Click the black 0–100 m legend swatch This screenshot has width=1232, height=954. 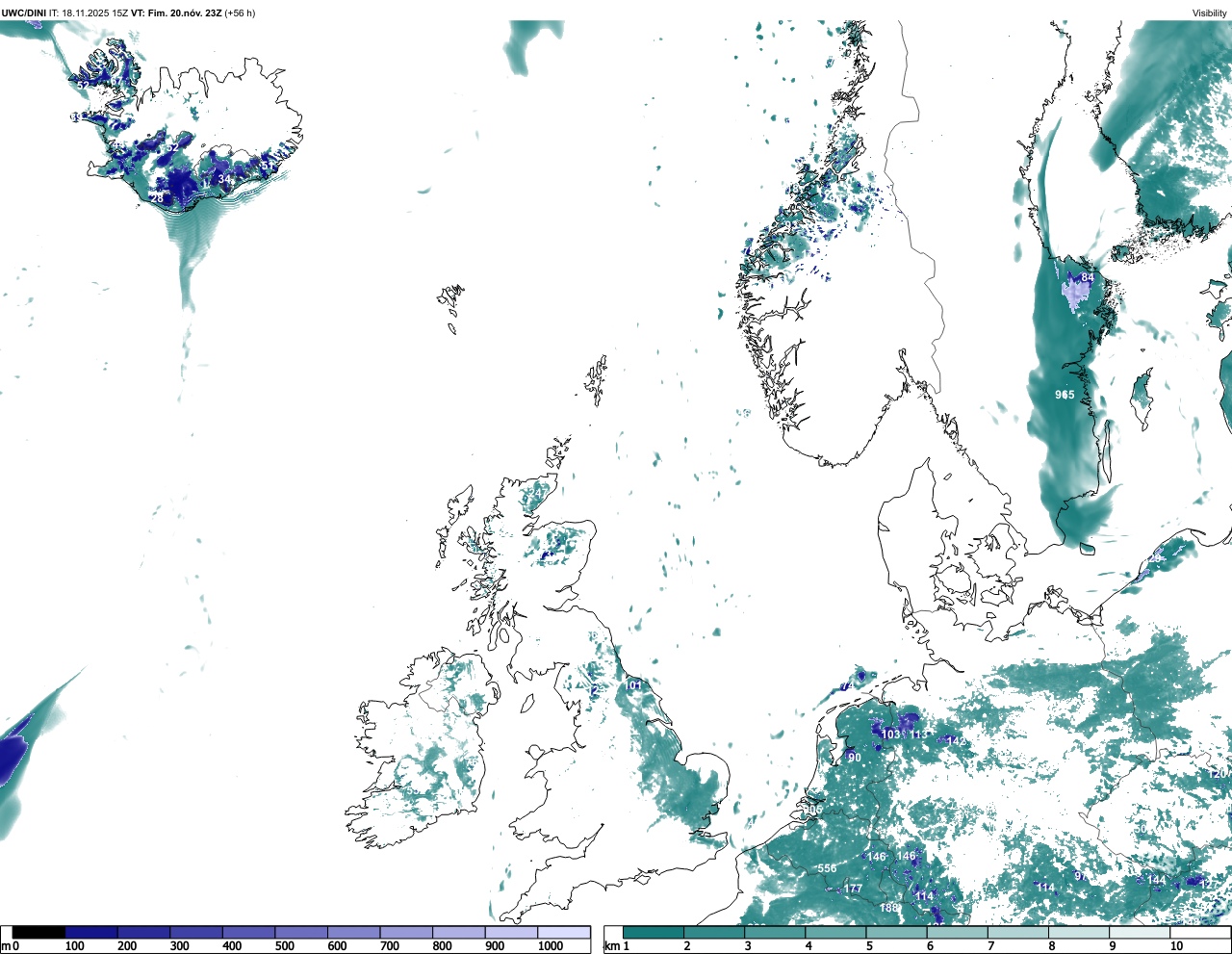click(38, 932)
